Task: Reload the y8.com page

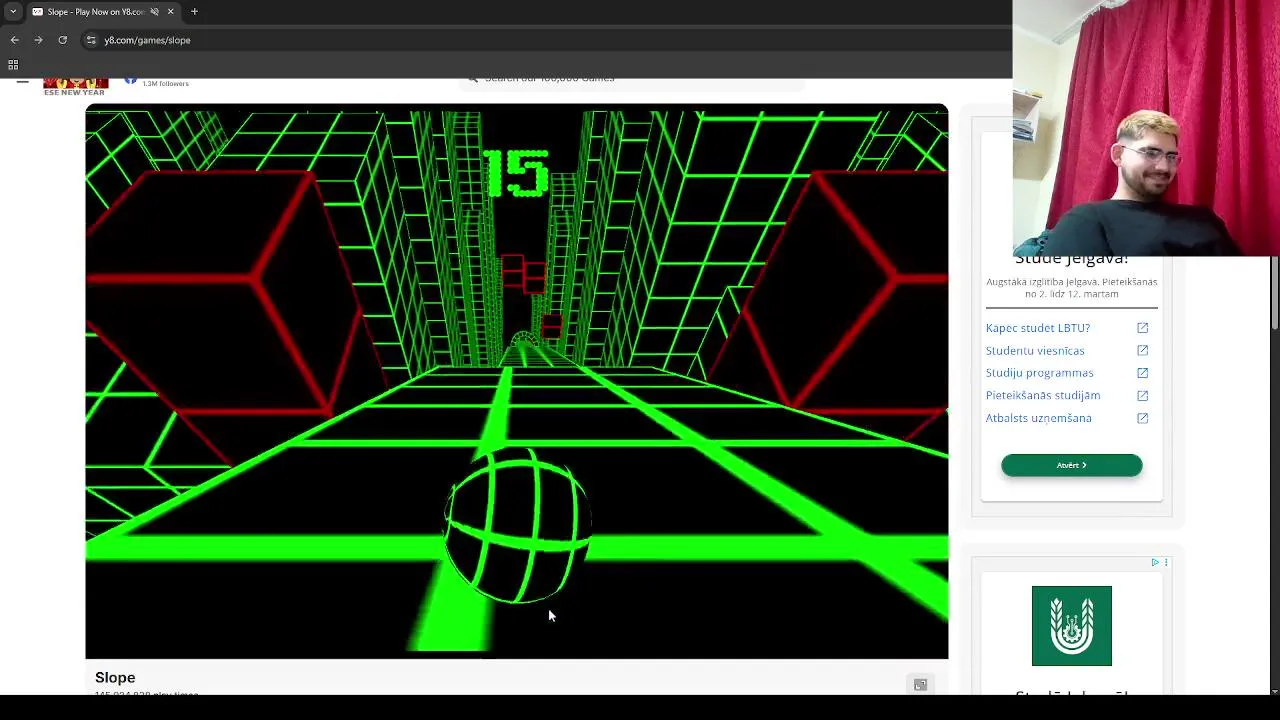Action: [x=62, y=40]
